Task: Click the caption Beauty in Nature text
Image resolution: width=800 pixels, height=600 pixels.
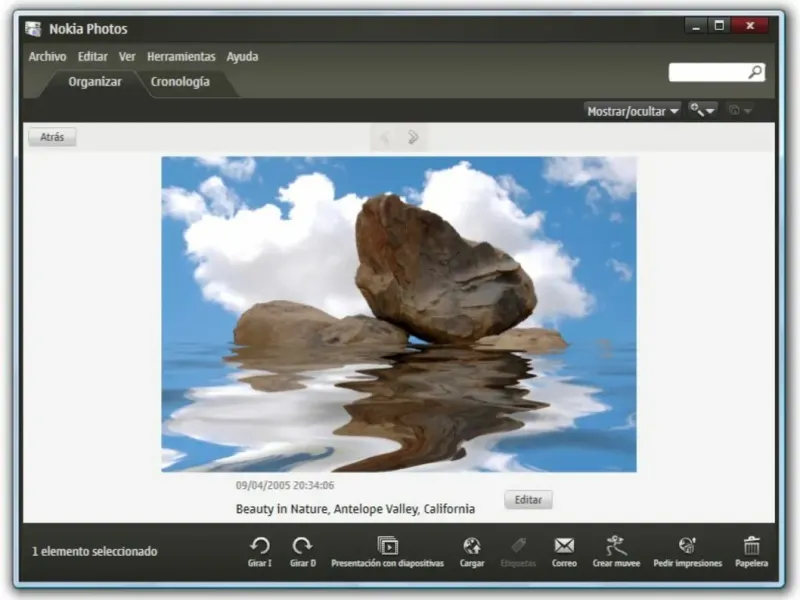Action: (355, 509)
